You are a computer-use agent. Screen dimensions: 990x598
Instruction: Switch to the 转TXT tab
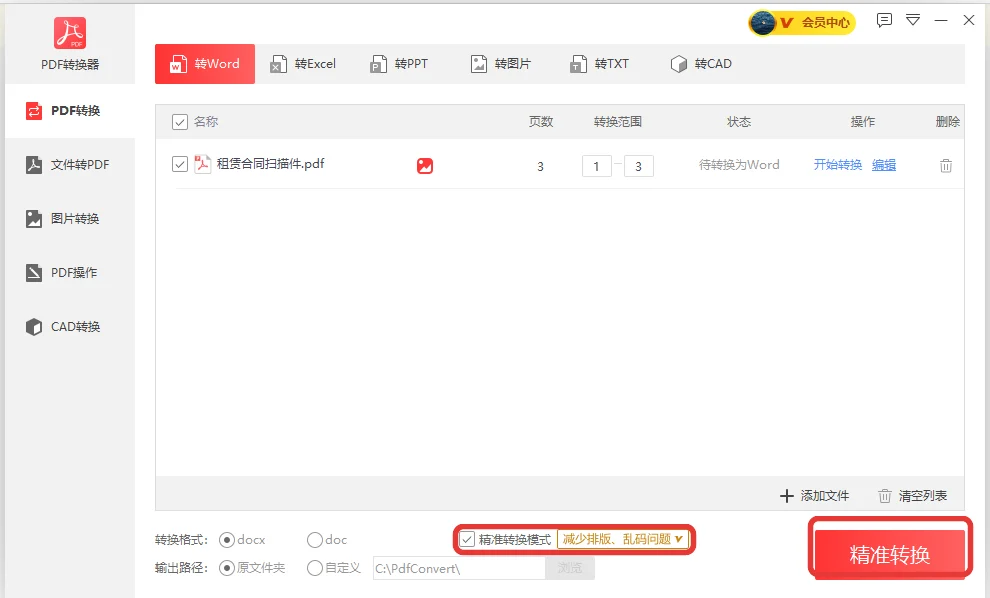coord(599,64)
